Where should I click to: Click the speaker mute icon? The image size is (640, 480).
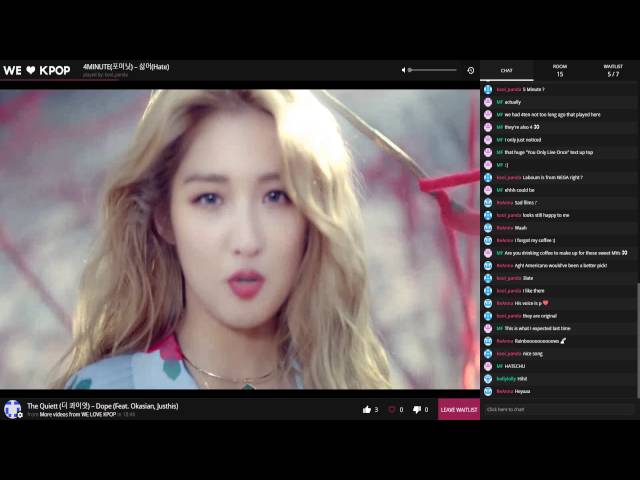click(403, 70)
